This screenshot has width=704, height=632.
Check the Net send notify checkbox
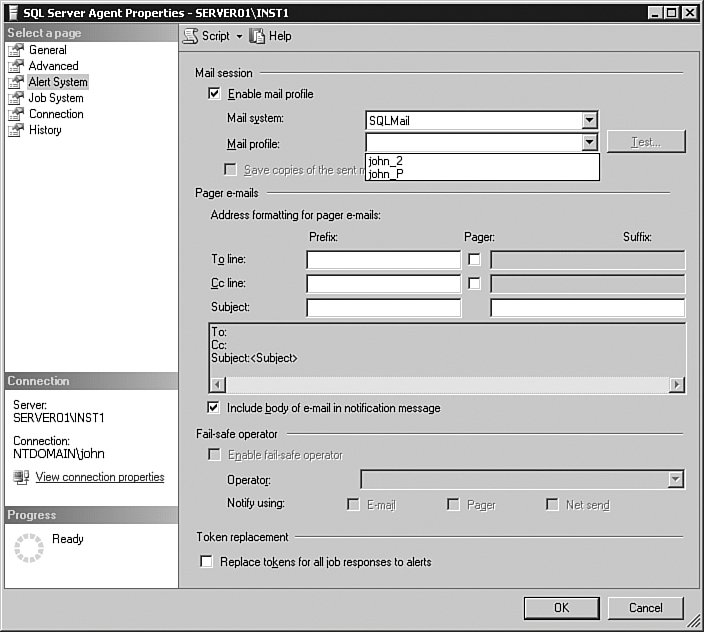pyautogui.click(x=552, y=504)
